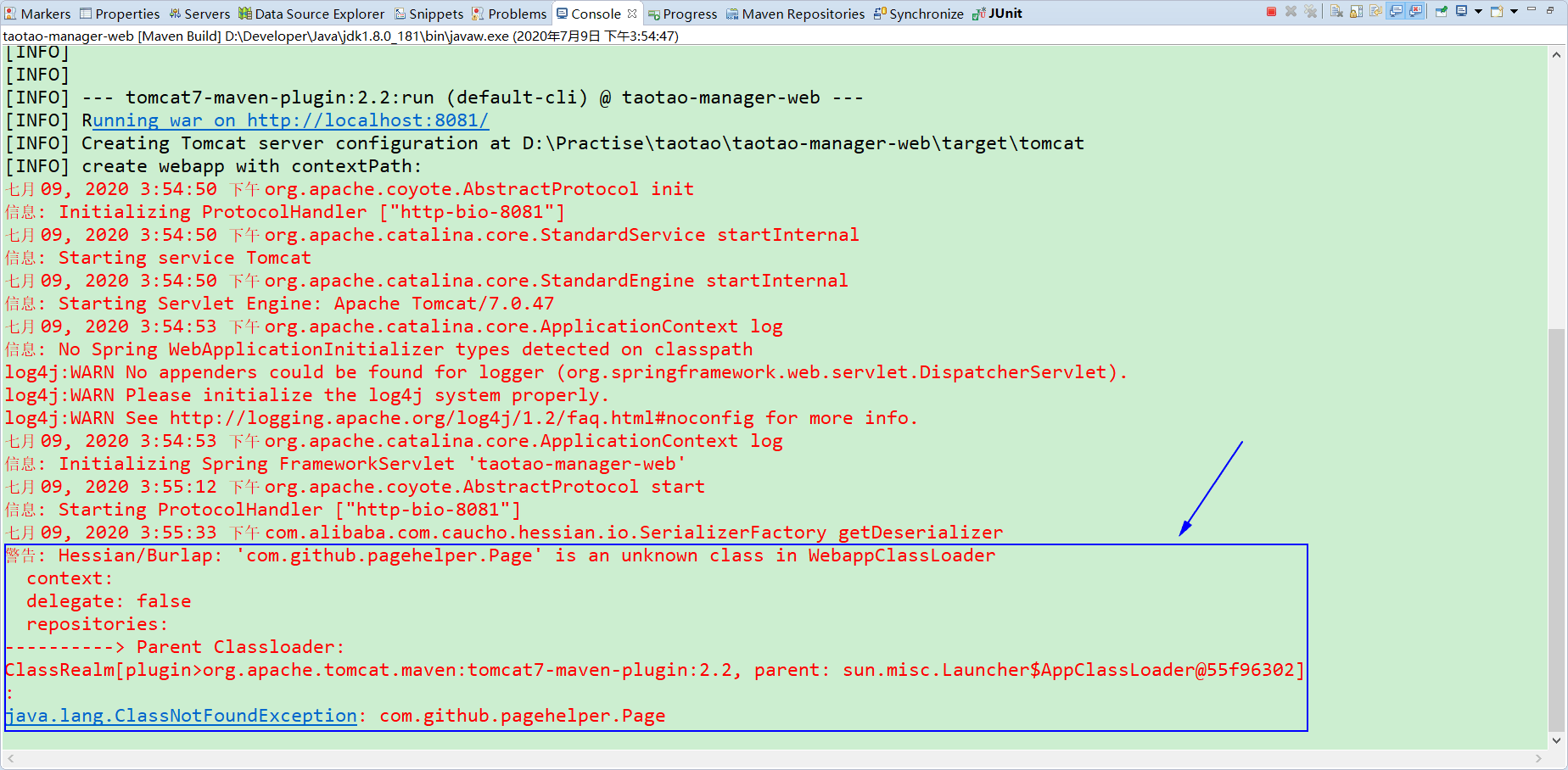Viewport: 1568px width, 770px height.
Task: Maximize the console view panel
Action: (x=1550, y=10)
